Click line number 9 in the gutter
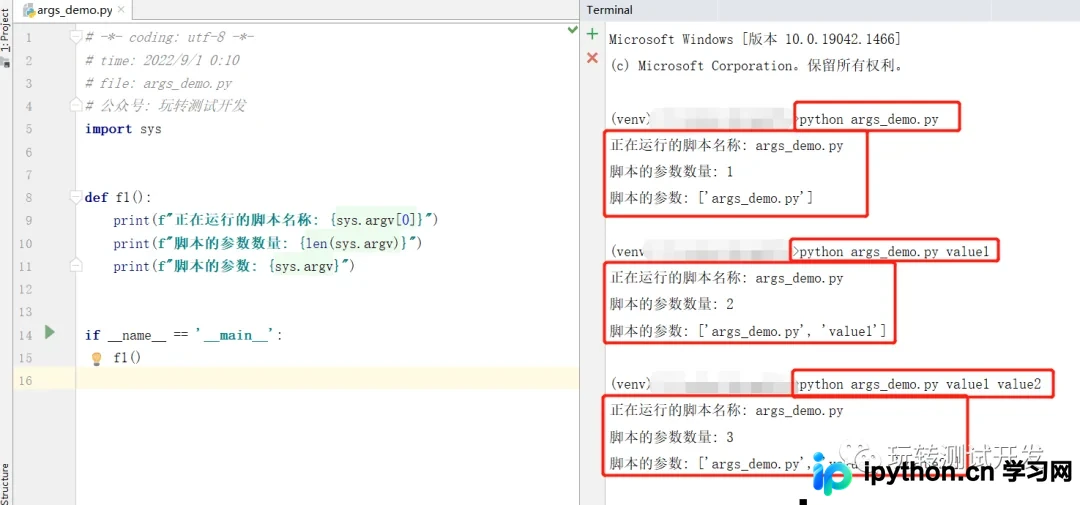The height and width of the screenshot is (505, 1080). [x=29, y=220]
